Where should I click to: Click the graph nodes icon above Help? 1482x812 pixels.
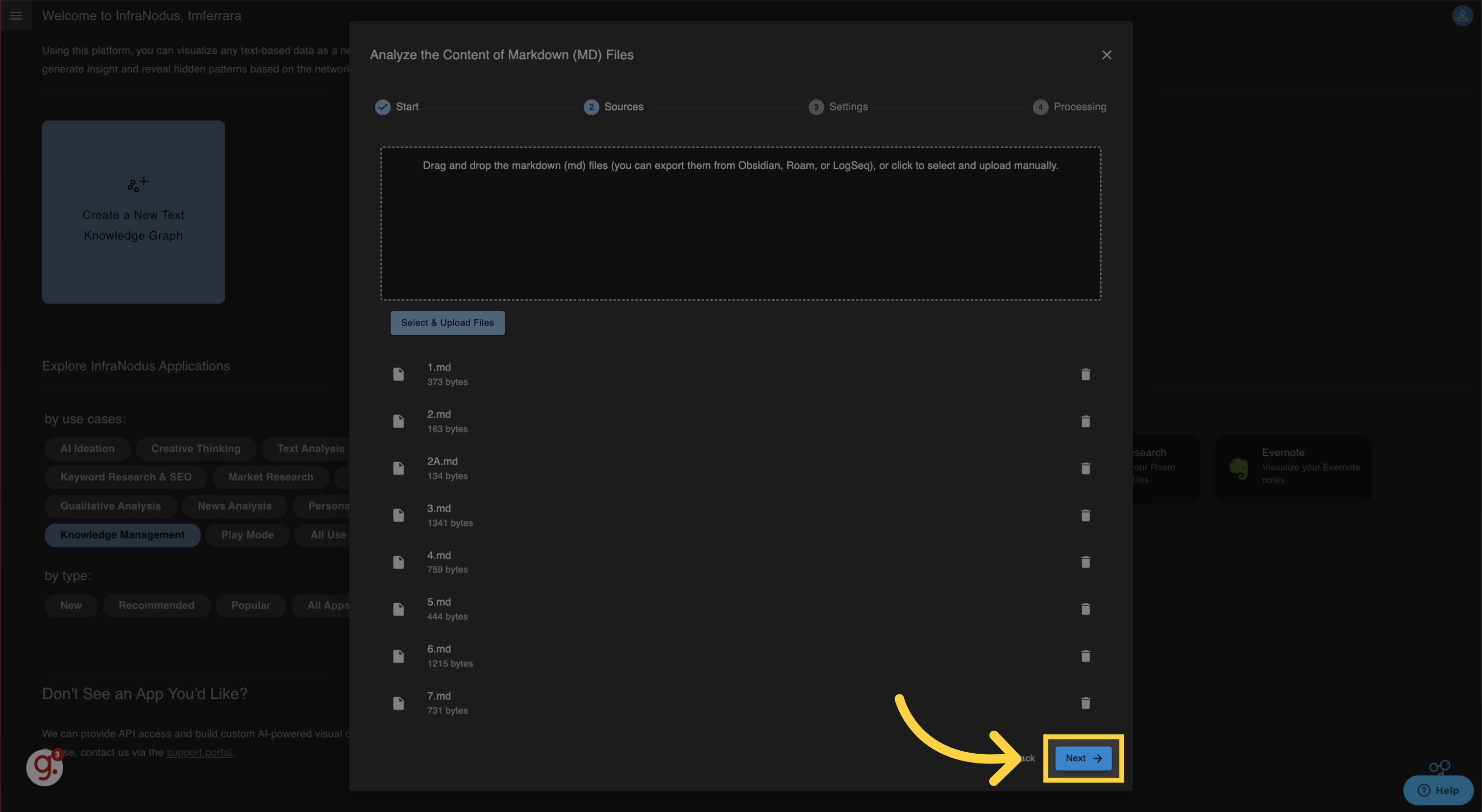pyautogui.click(x=1439, y=767)
